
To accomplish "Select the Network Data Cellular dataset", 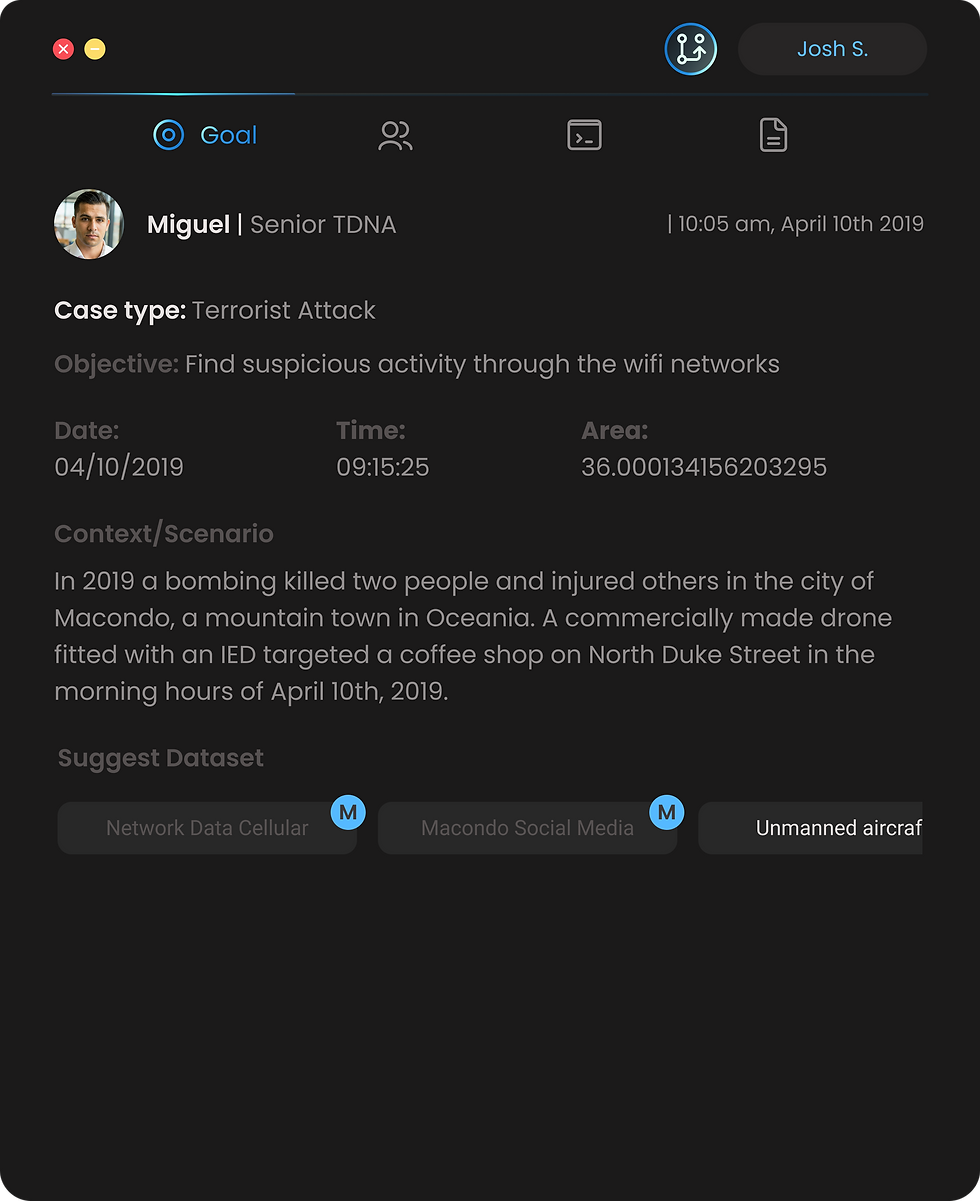I will [x=207, y=828].
